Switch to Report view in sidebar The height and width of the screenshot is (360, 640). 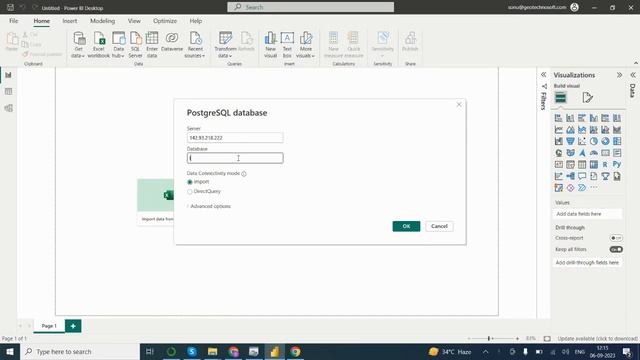[x=9, y=75]
